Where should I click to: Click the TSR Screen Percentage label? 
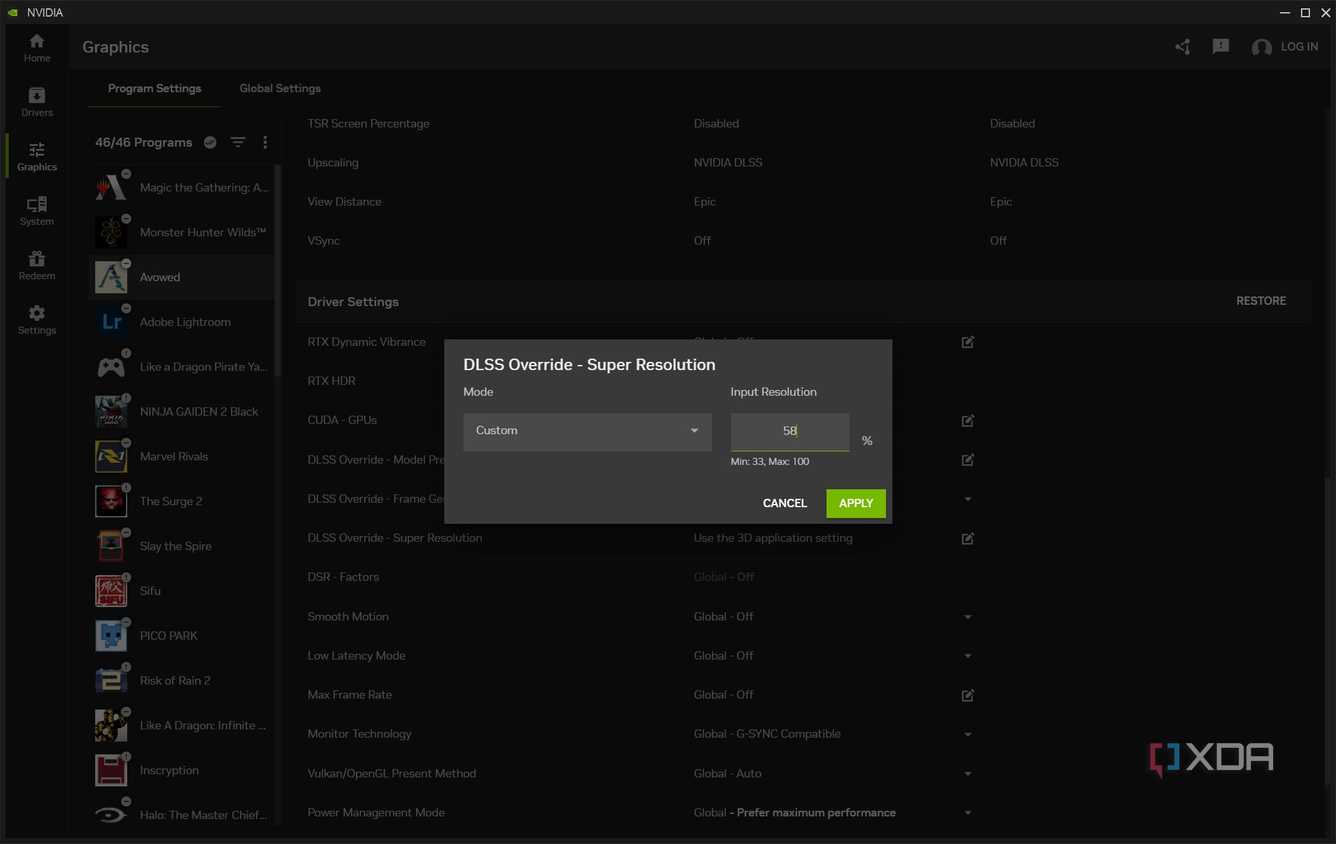[368, 124]
